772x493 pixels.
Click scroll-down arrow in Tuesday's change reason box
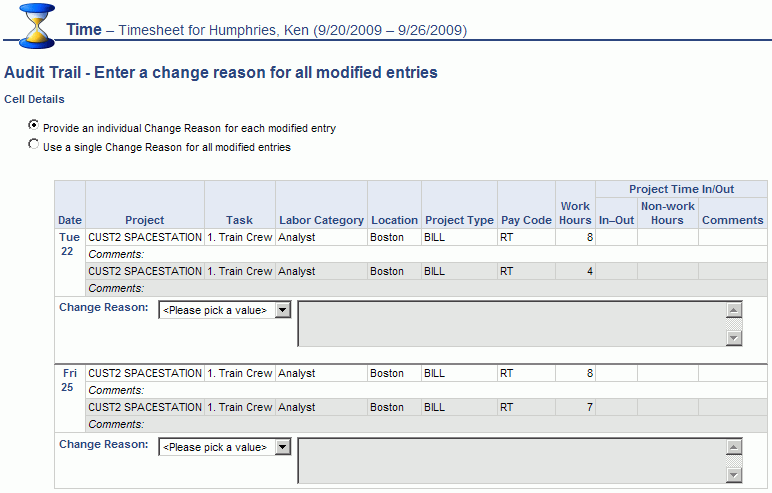(x=734, y=338)
